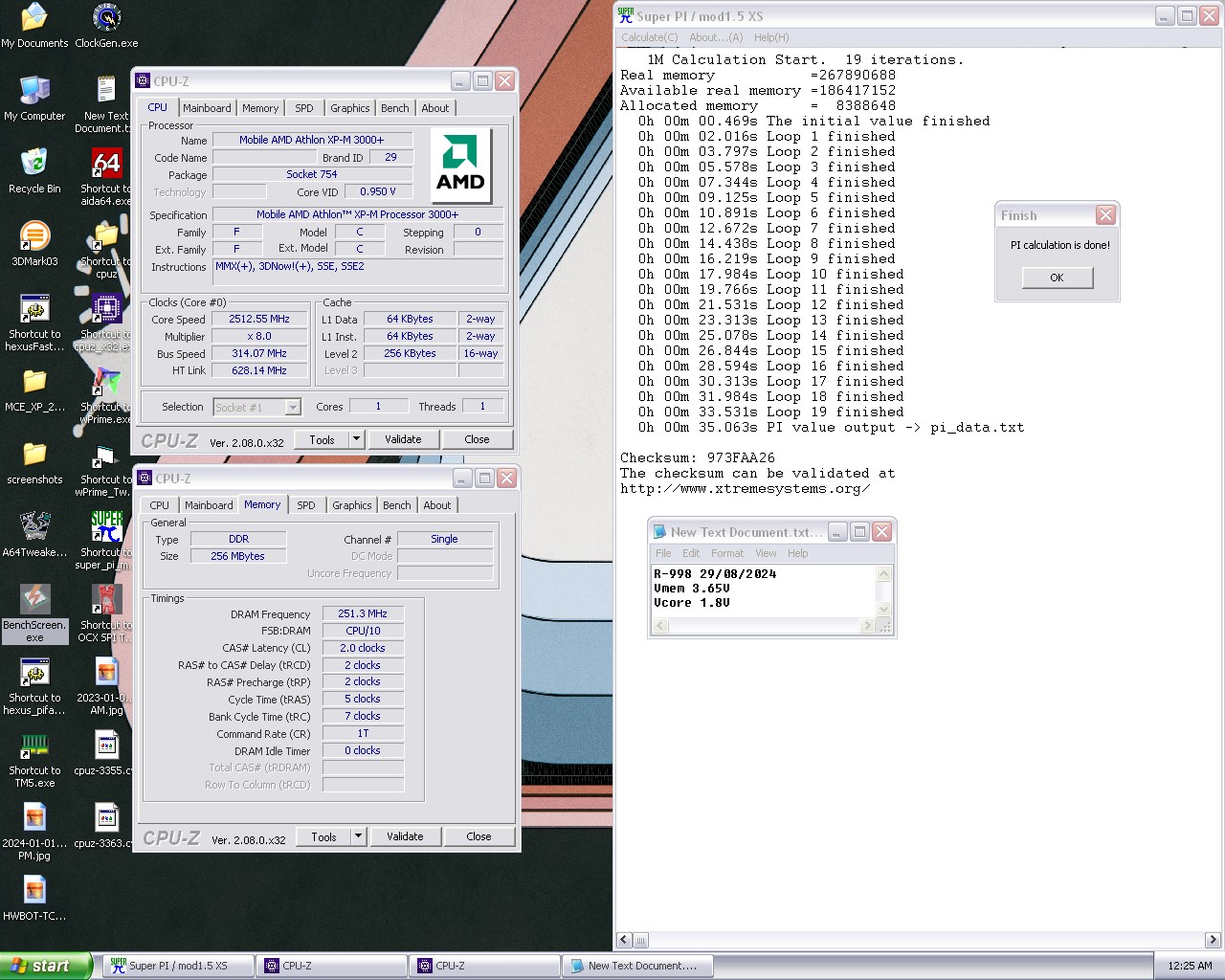This screenshot has height=980, width=1225.
Task: Open the SPD tab in upper CPU-Z
Action: click(x=303, y=108)
